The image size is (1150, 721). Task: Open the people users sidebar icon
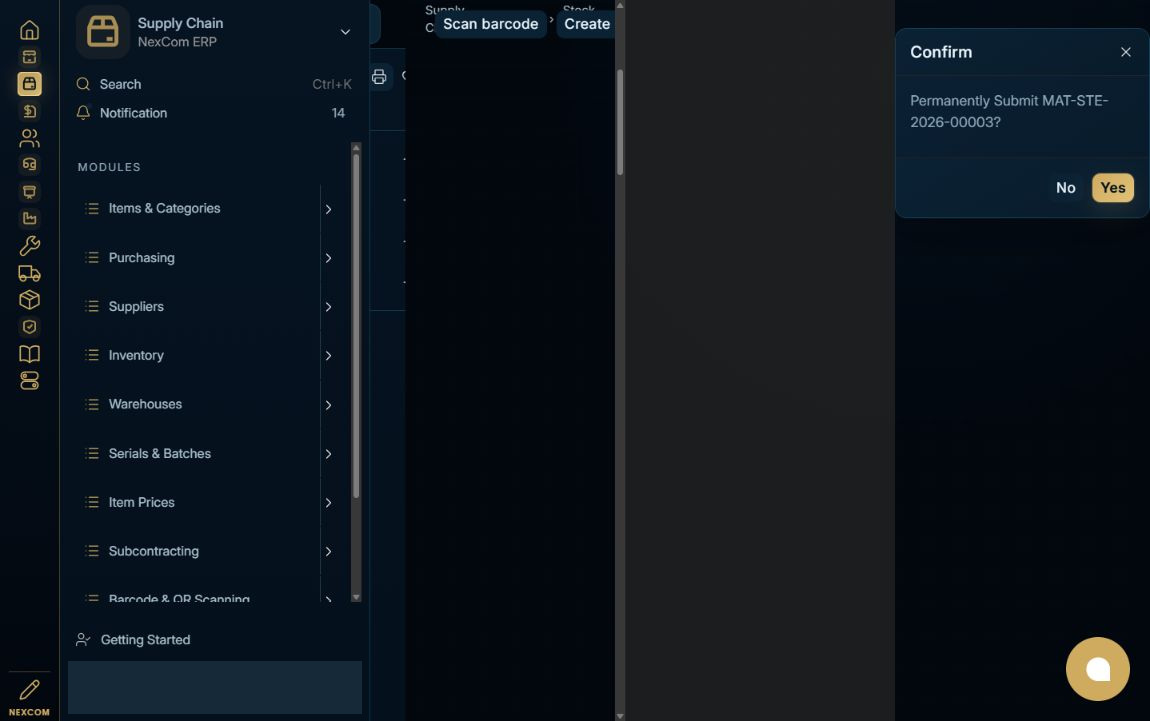click(x=29, y=138)
